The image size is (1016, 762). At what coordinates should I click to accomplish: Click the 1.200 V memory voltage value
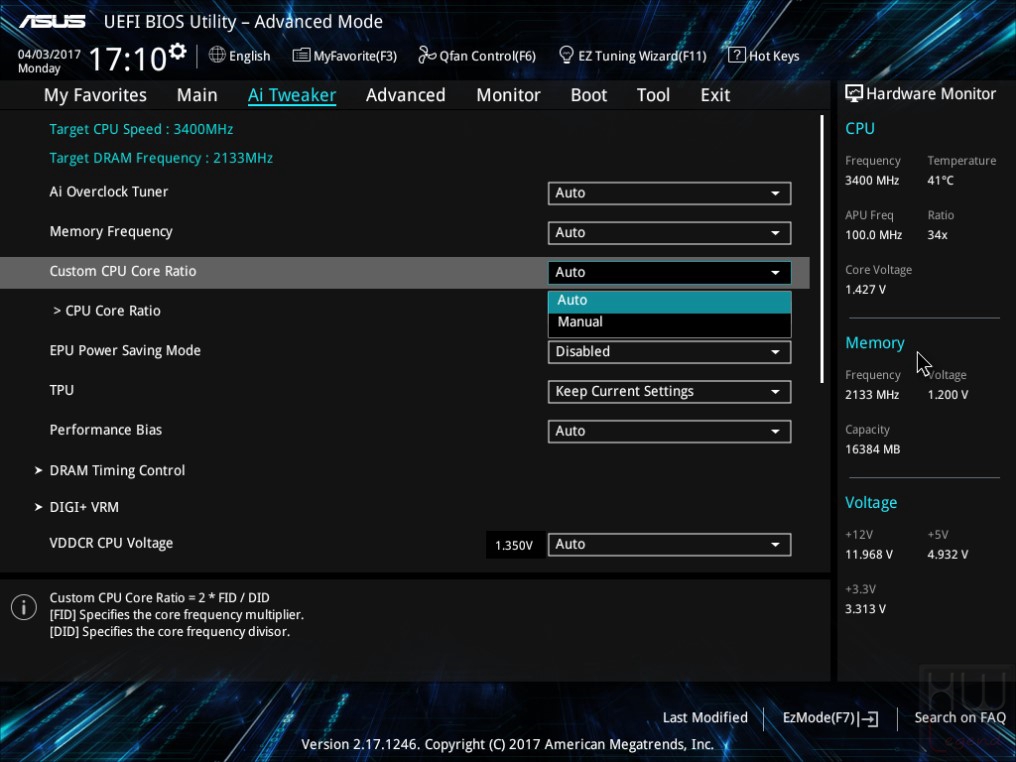pos(948,395)
